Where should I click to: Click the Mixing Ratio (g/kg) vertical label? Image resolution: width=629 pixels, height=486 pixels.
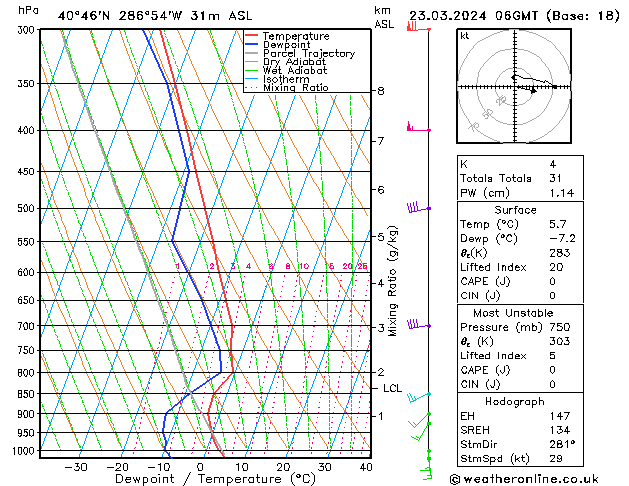pyautogui.click(x=393, y=281)
